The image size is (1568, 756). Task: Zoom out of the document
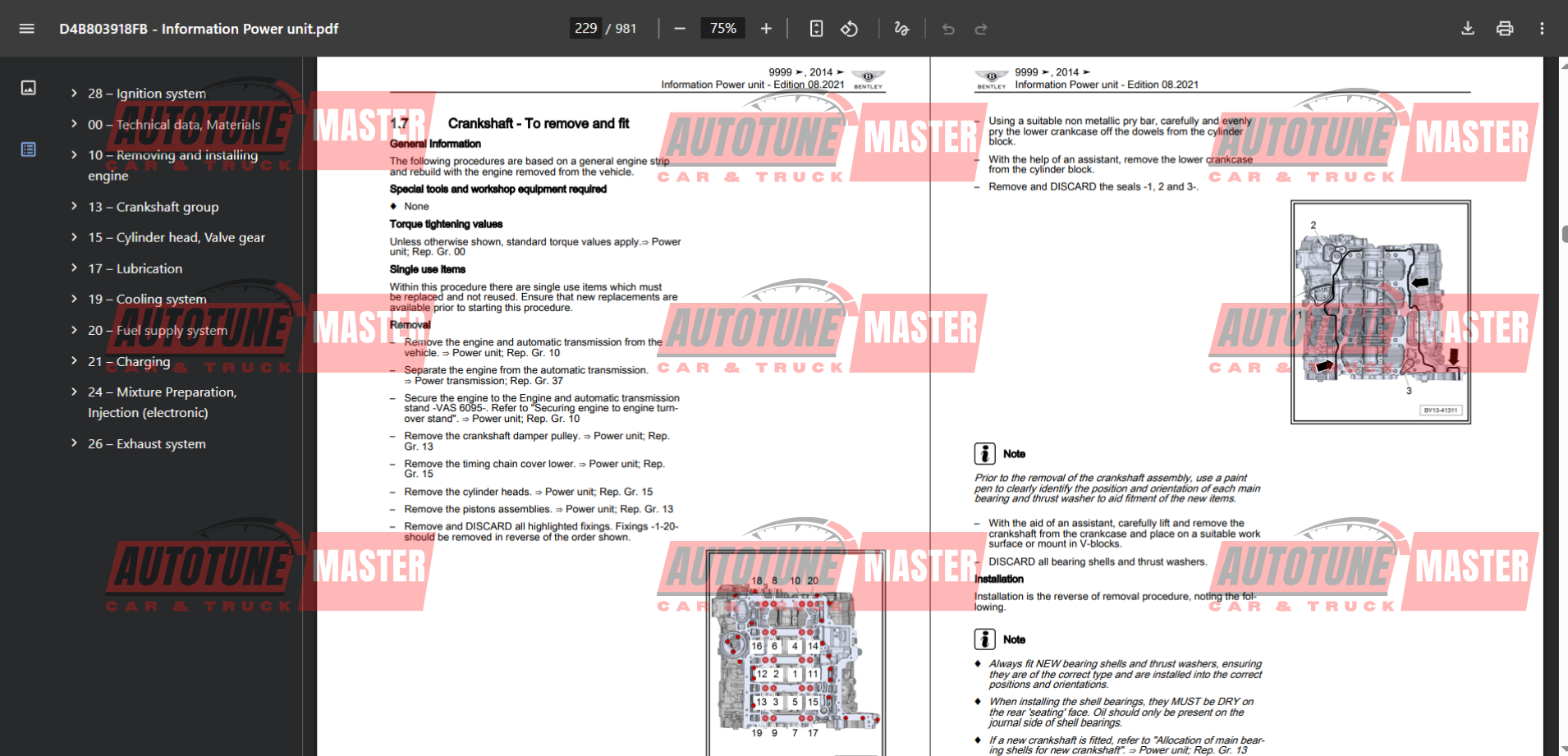pos(679,28)
